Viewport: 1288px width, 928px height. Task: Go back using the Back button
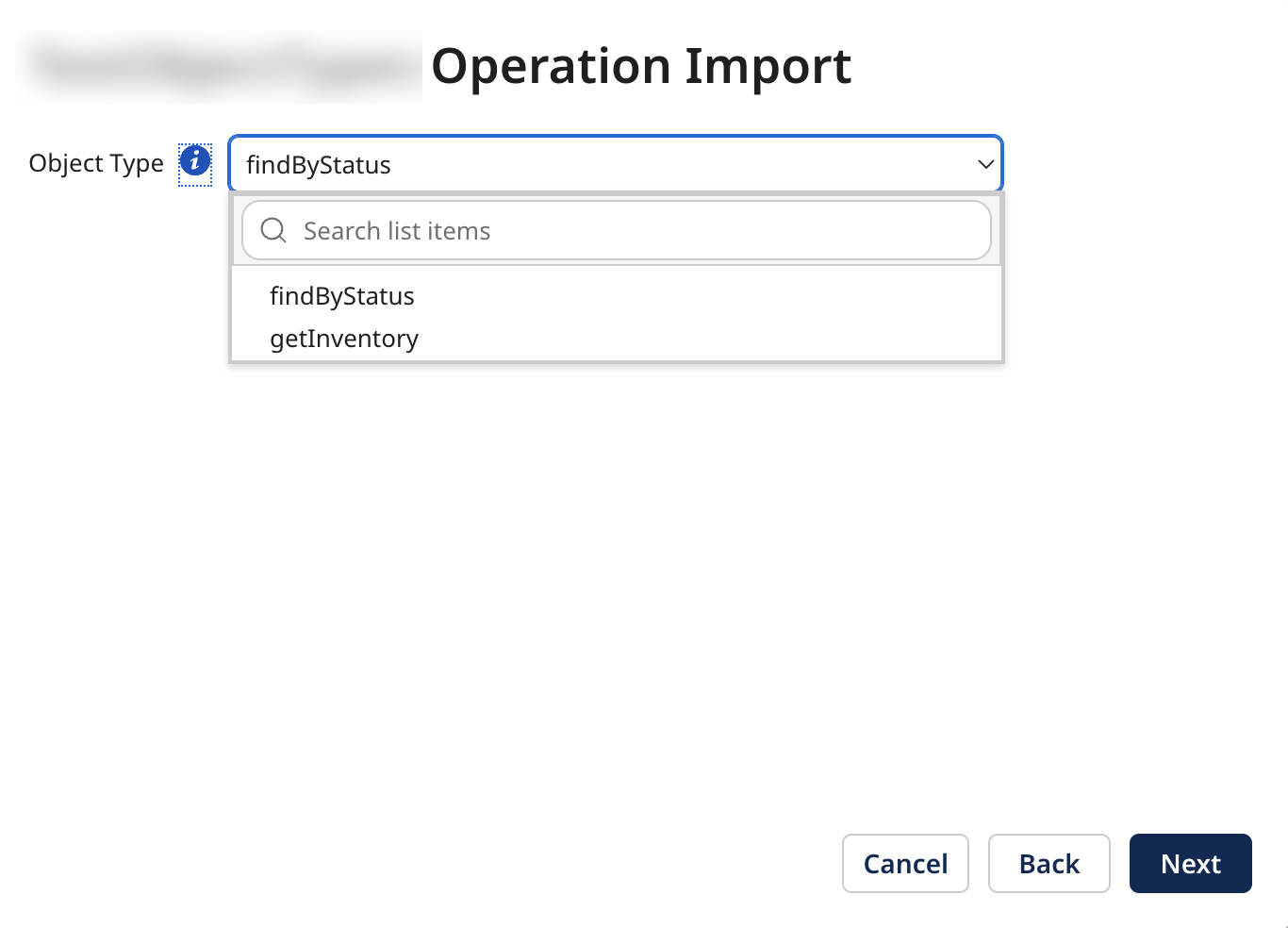click(x=1049, y=863)
